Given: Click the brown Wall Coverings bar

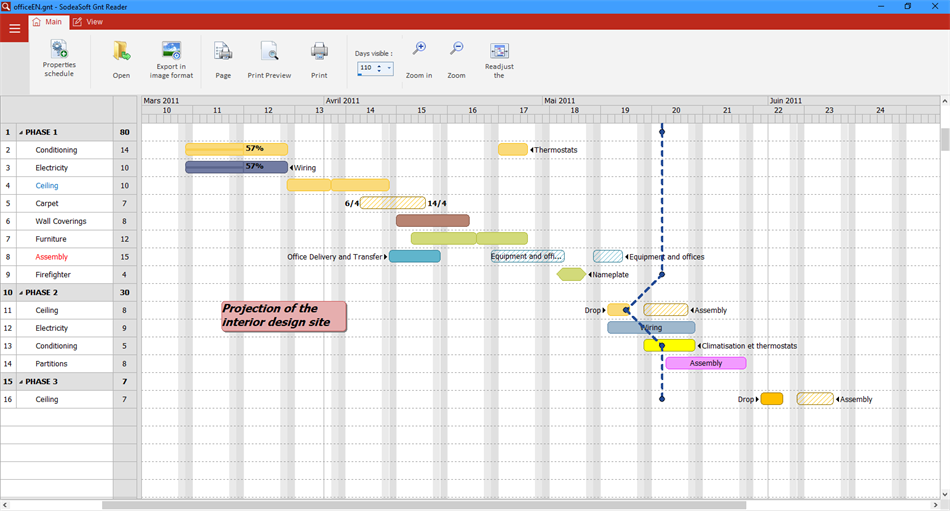Looking at the screenshot, I should point(433,221).
